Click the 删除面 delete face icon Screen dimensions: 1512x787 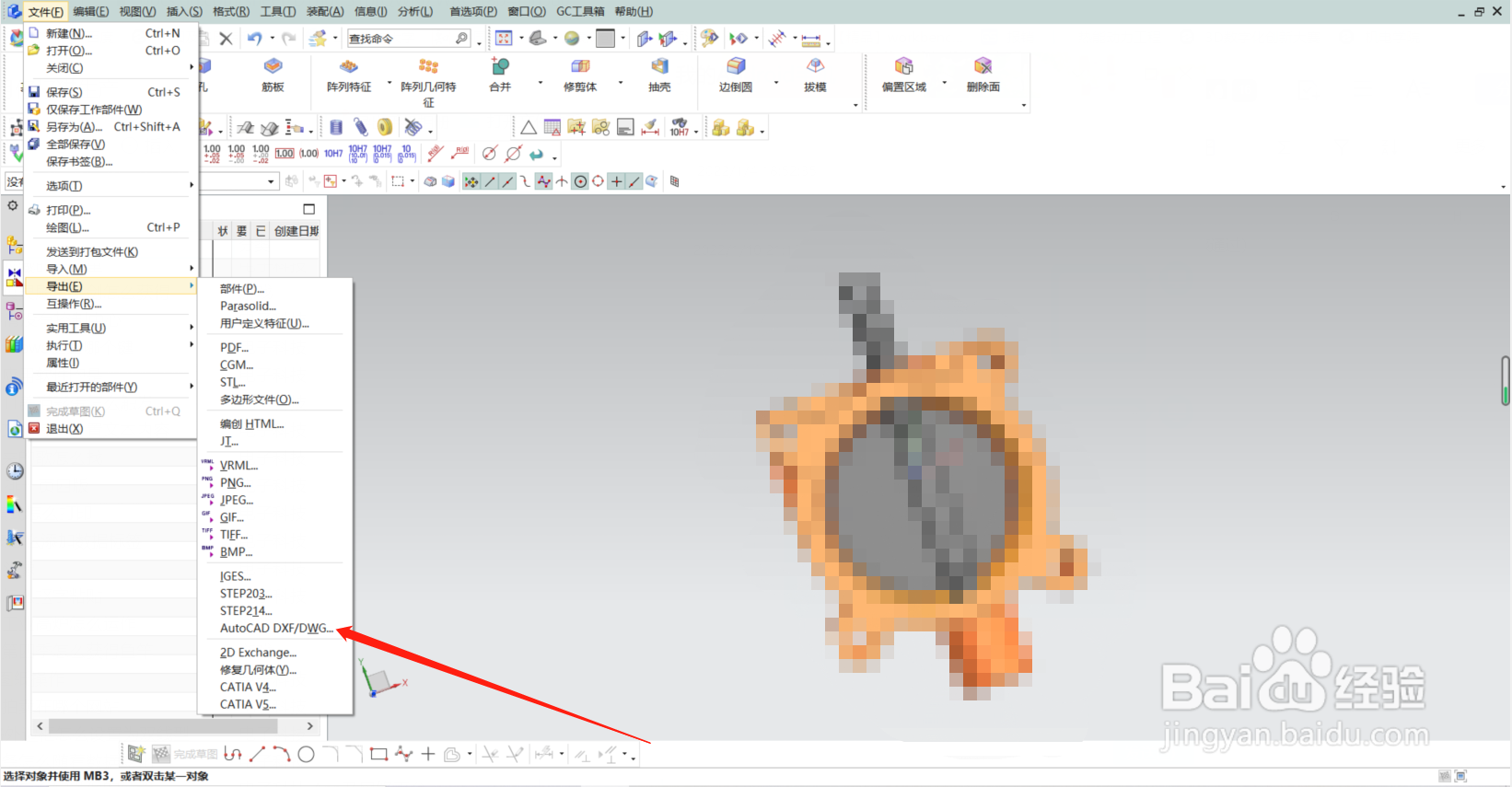coord(983,67)
